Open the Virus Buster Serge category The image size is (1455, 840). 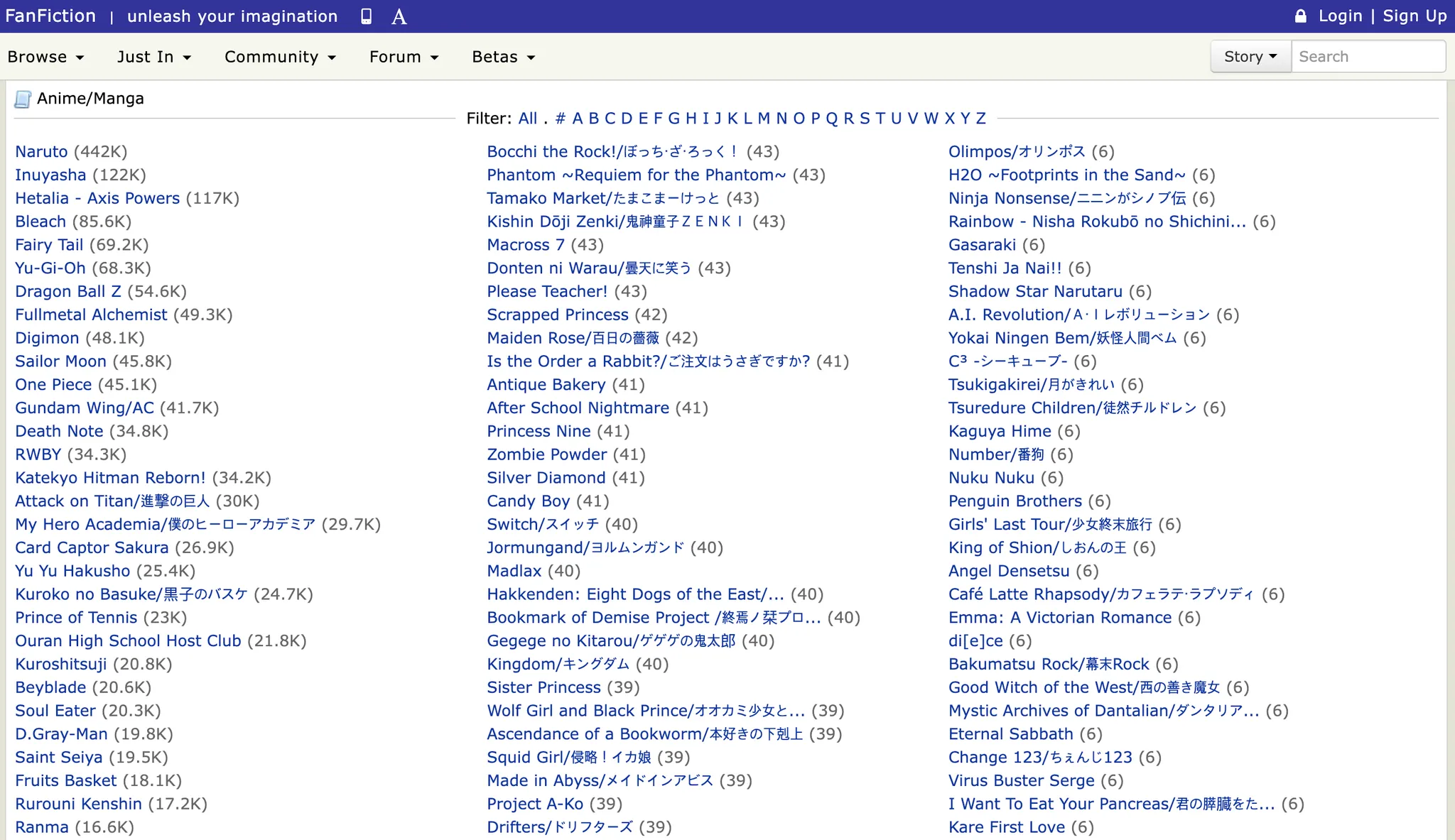click(1022, 781)
